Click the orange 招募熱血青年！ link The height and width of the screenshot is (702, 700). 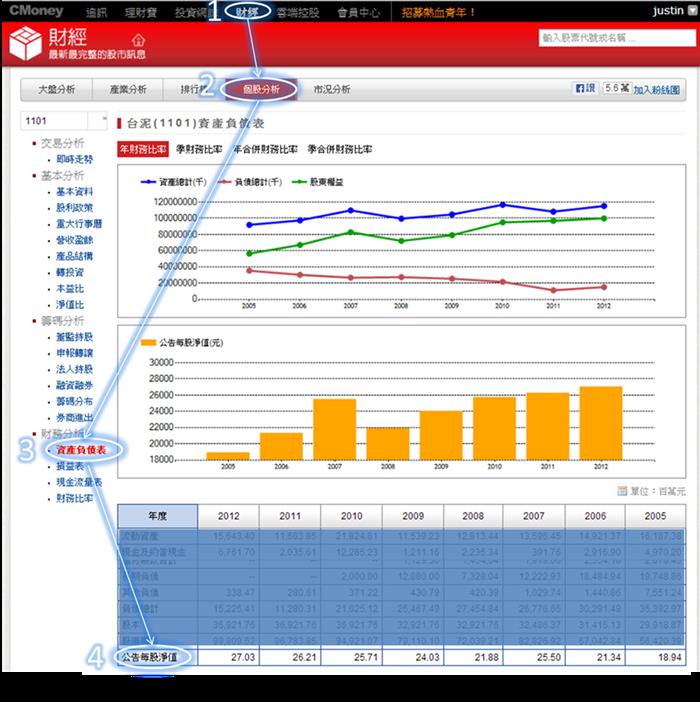[439, 13]
